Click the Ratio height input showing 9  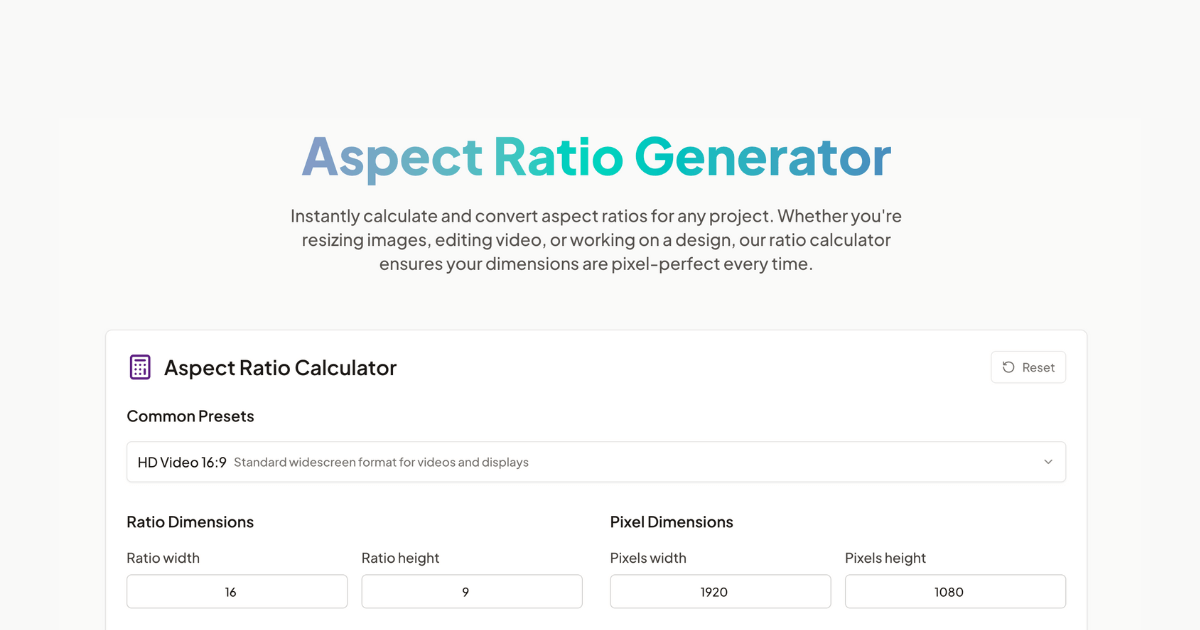click(x=471, y=591)
